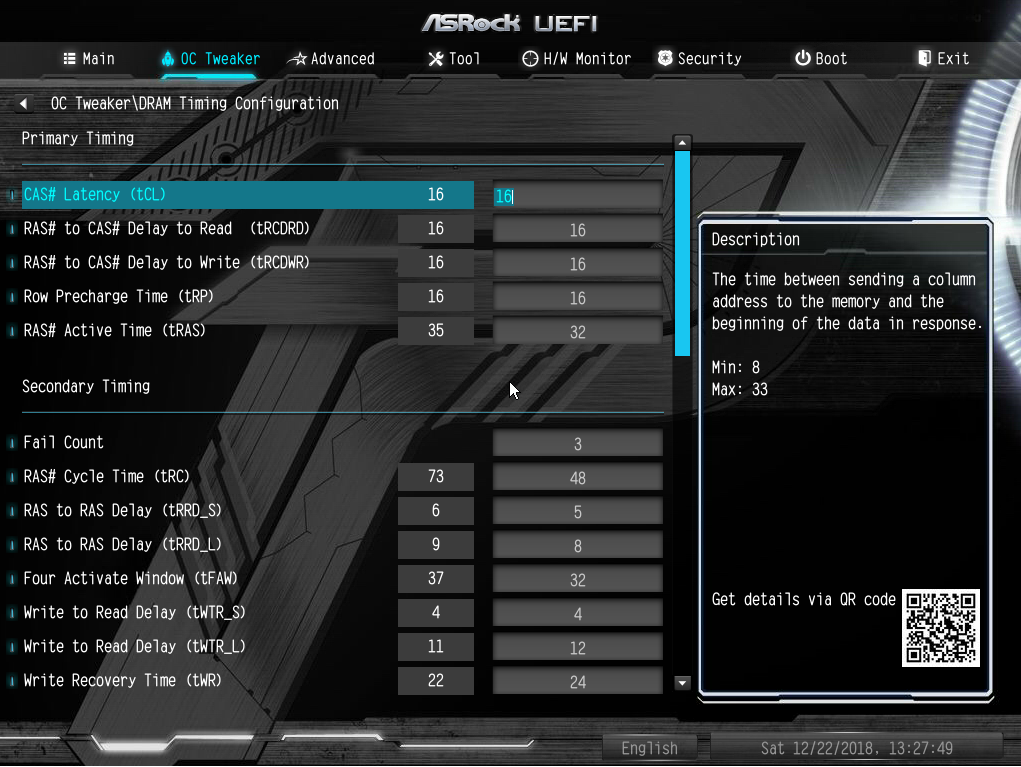Open the Security tab

click(700, 59)
